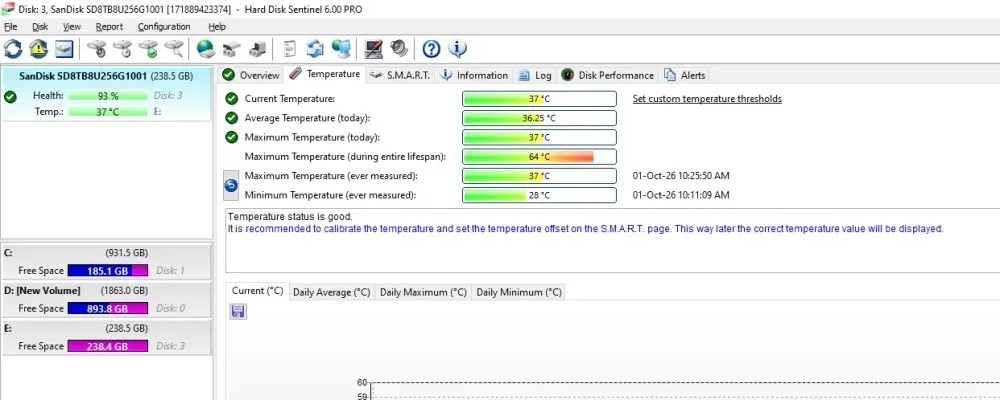This screenshot has width=1000, height=400.
Task: Click the Average Temperature 36.25 °C gauge
Action: (x=539, y=118)
